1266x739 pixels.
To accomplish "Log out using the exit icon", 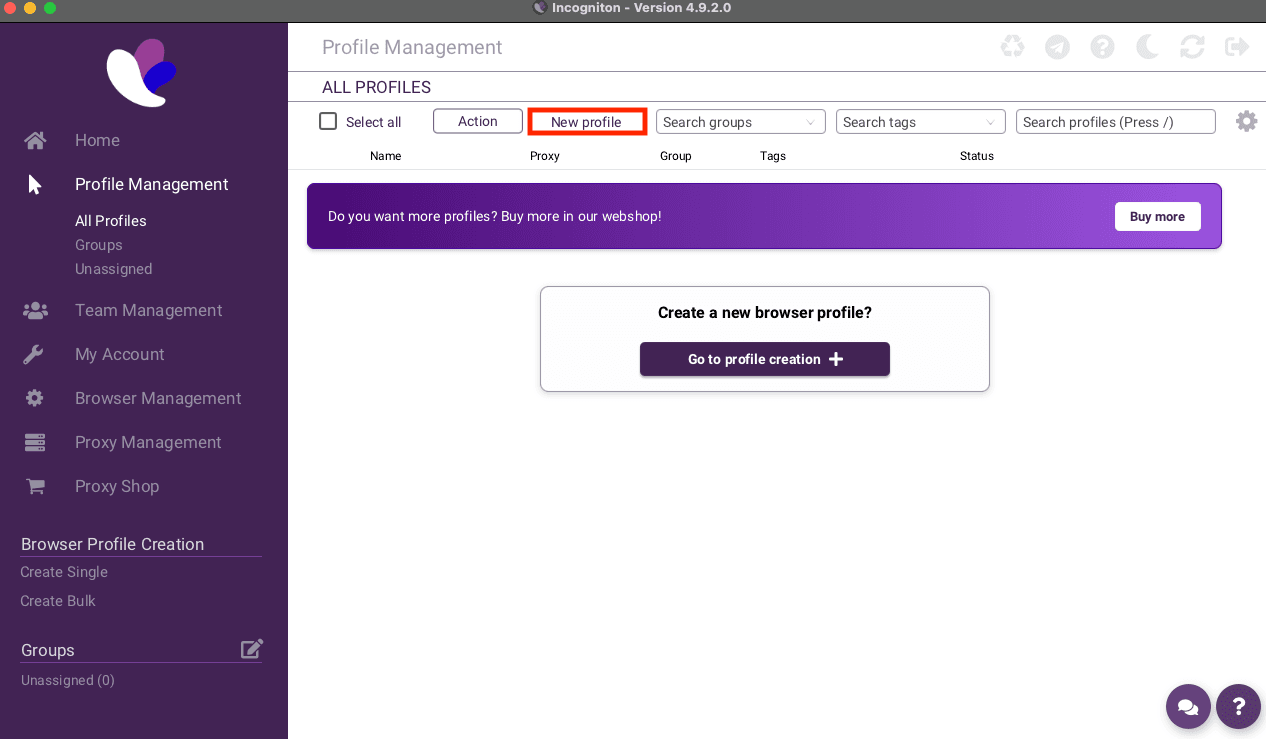I will [x=1237, y=46].
